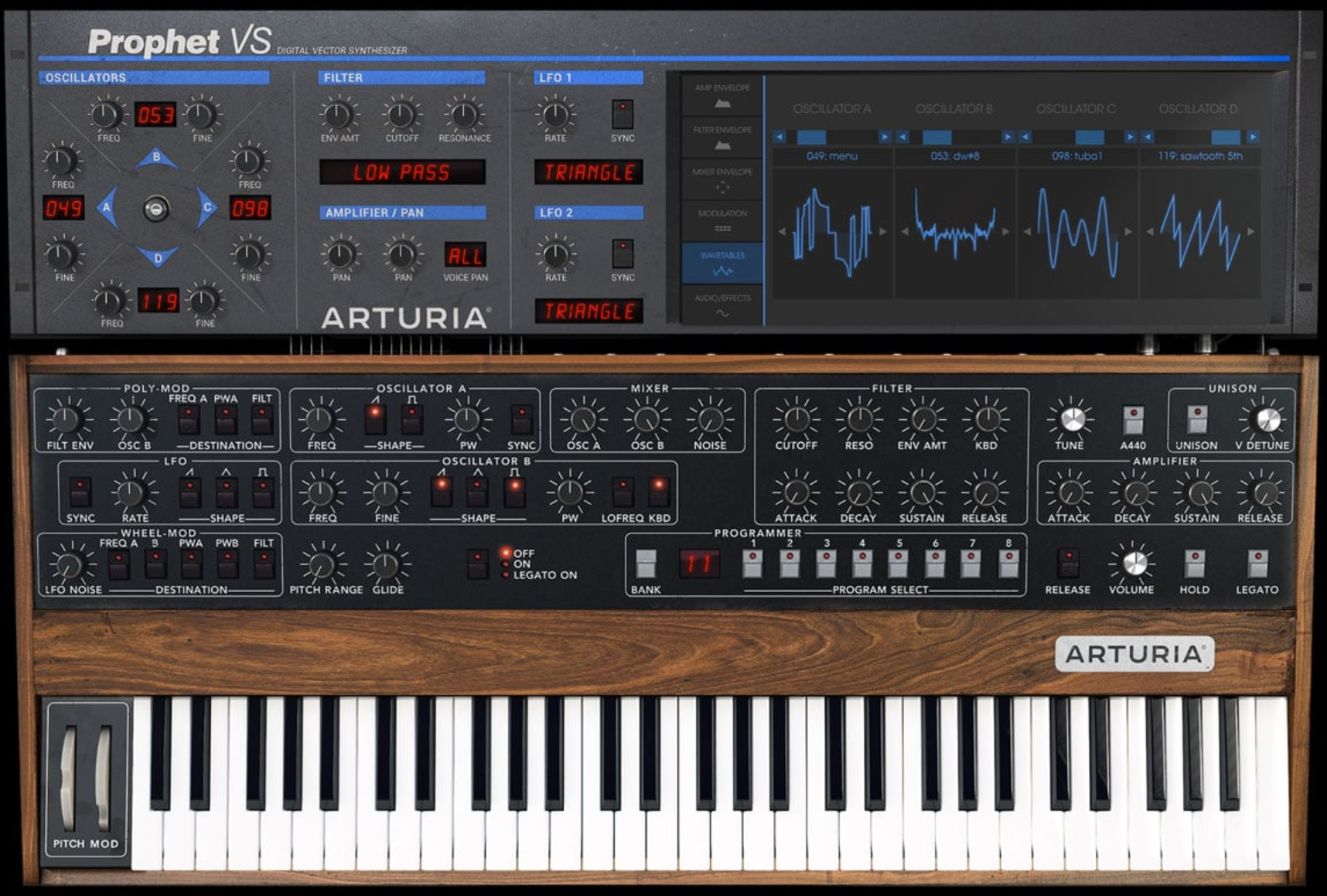Viewport: 1327px width, 896px height.
Task: Click the Pitch Range knob
Action: [x=322, y=564]
